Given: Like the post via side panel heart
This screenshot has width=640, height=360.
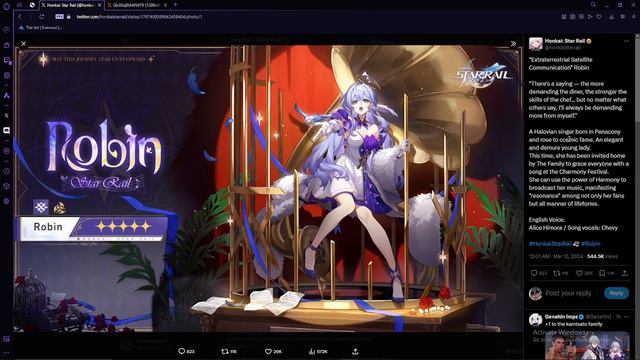Looking at the screenshot, I should [579, 273].
